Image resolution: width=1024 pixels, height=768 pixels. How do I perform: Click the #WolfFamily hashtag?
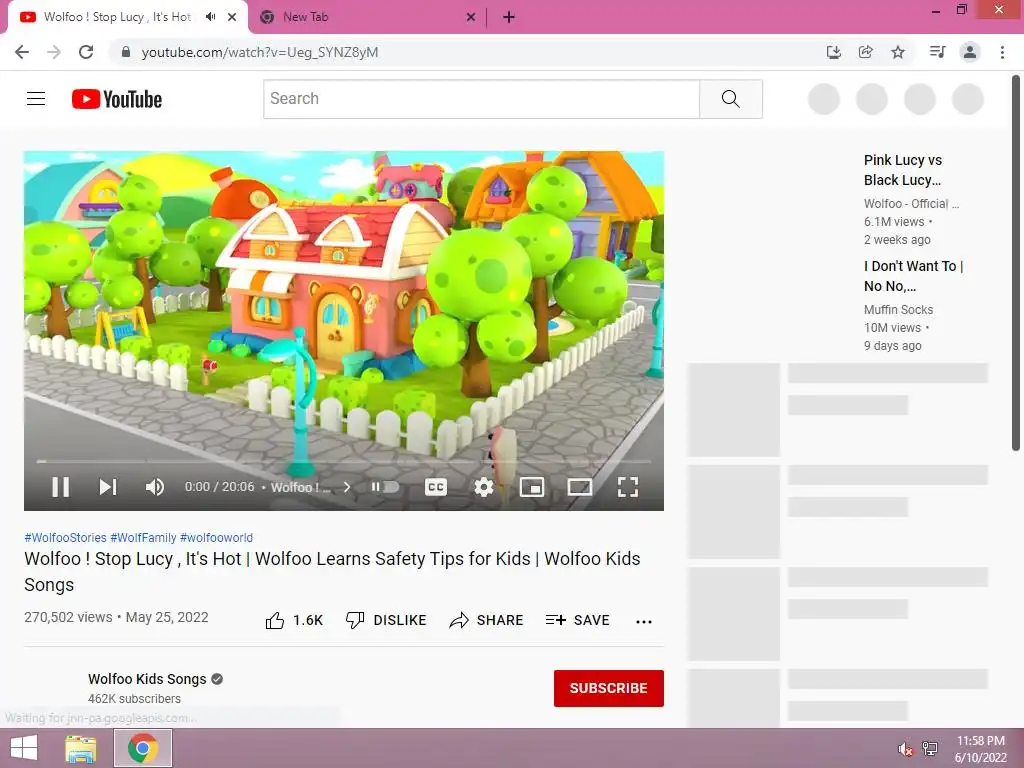click(x=143, y=537)
